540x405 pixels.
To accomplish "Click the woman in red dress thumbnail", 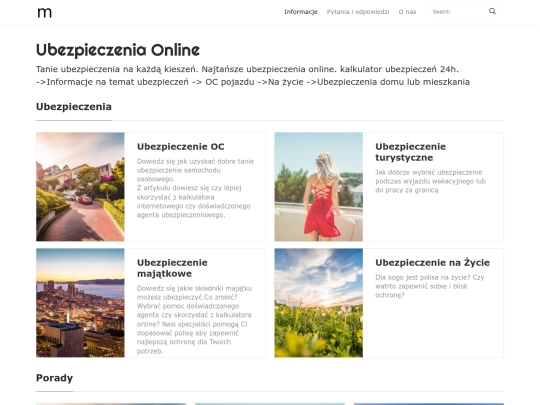I will (x=319, y=187).
